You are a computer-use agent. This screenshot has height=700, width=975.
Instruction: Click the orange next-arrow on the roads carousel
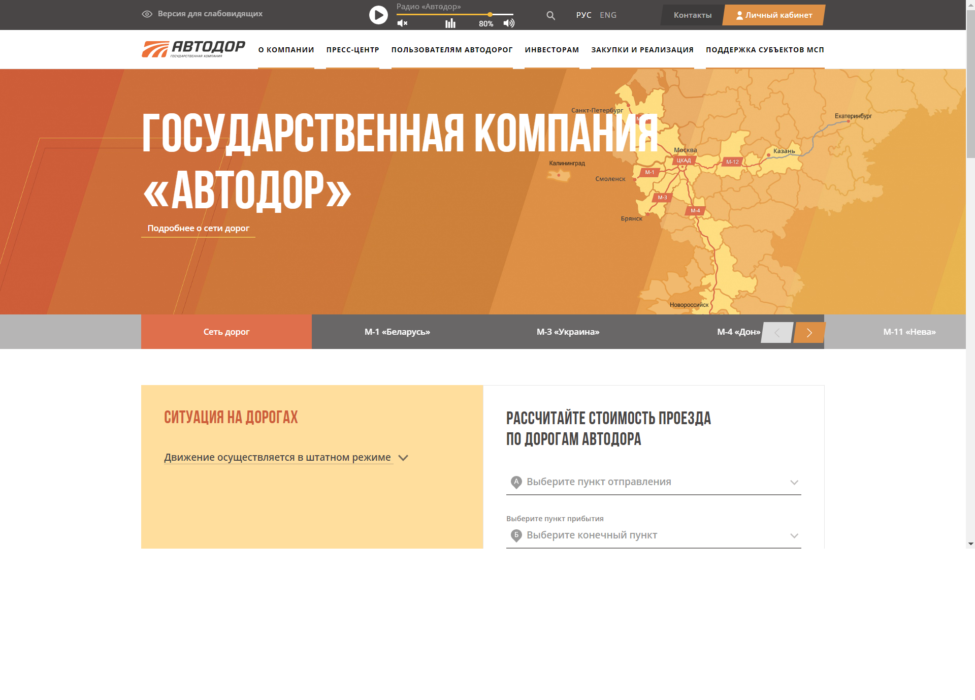pyautogui.click(x=808, y=332)
